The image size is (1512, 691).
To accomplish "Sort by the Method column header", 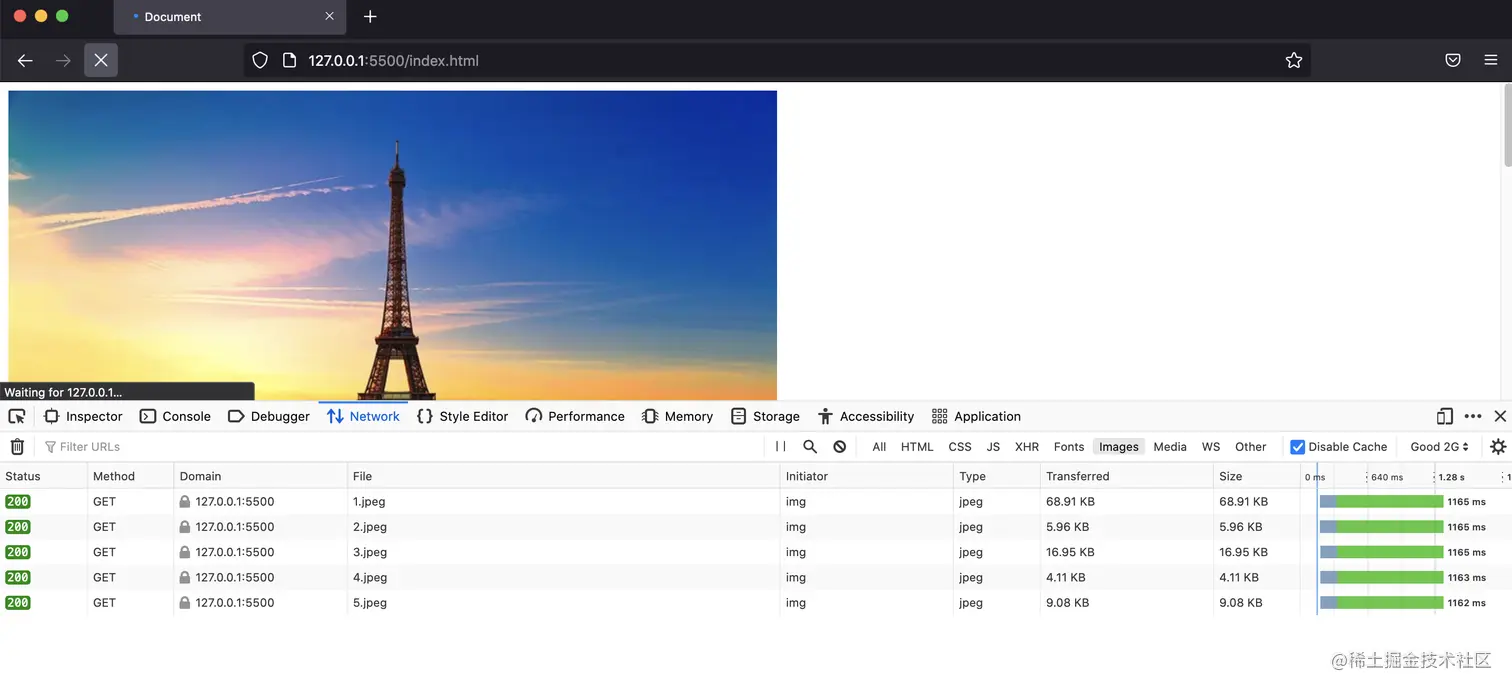I will pos(130,476).
